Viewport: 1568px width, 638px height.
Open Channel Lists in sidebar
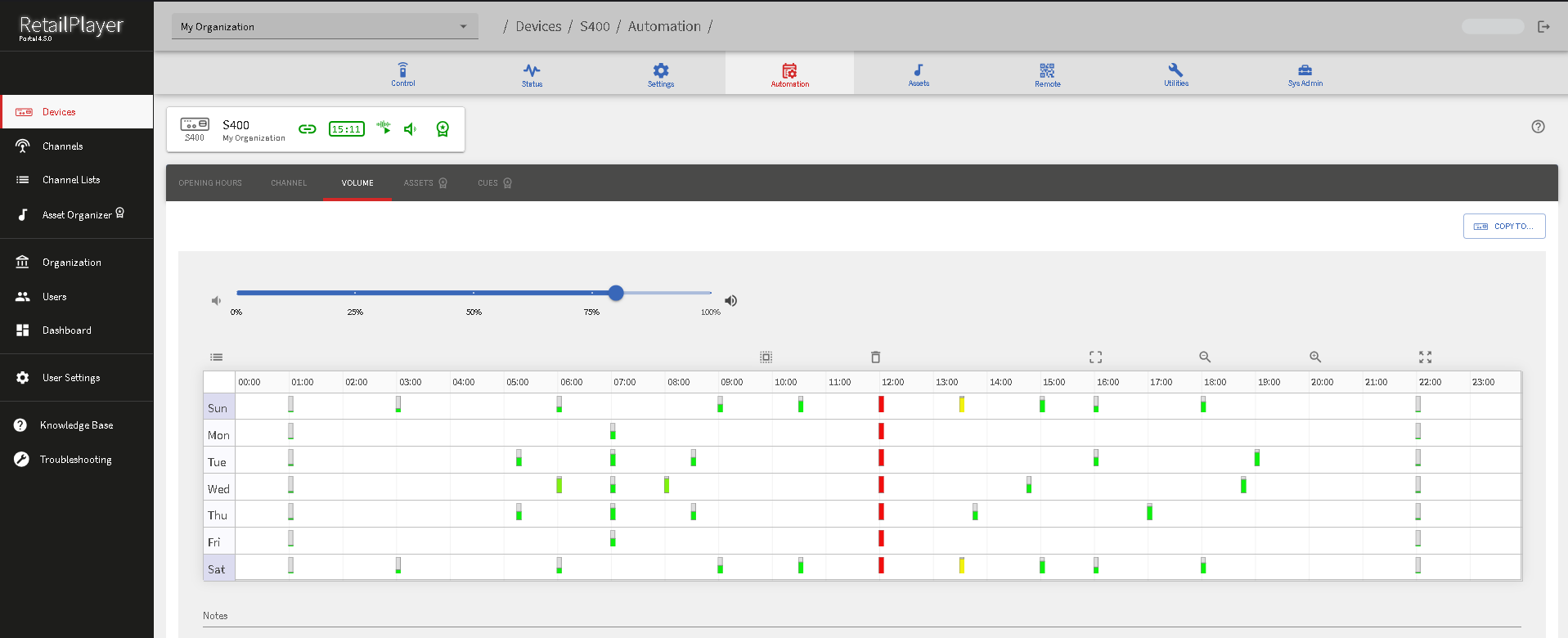tap(71, 180)
